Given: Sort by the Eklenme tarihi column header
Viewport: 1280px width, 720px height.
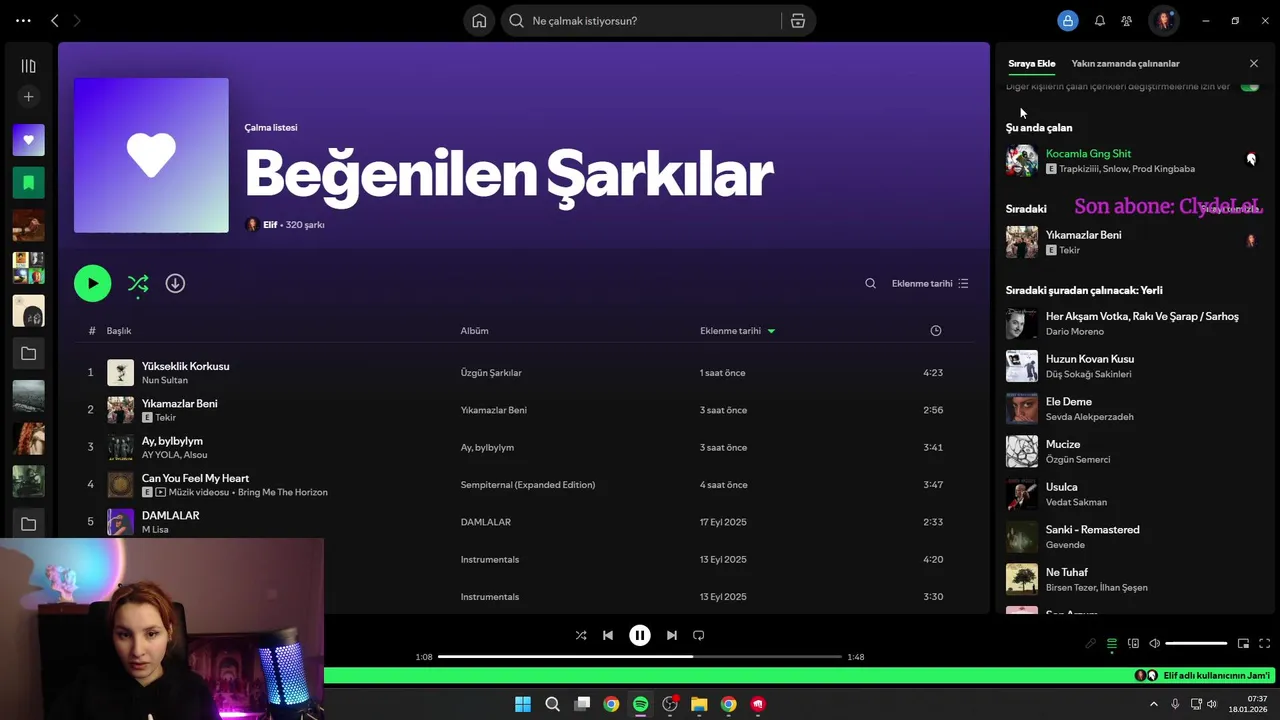Looking at the screenshot, I should (x=737, y=331).
